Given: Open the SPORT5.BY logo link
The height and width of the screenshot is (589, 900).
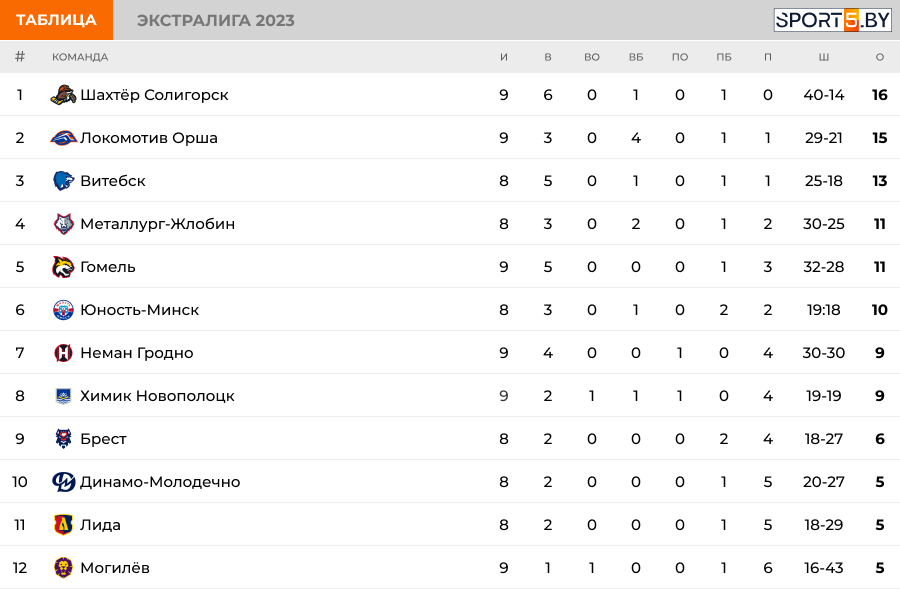Looking at the screenshot, I should pos(832,20).
